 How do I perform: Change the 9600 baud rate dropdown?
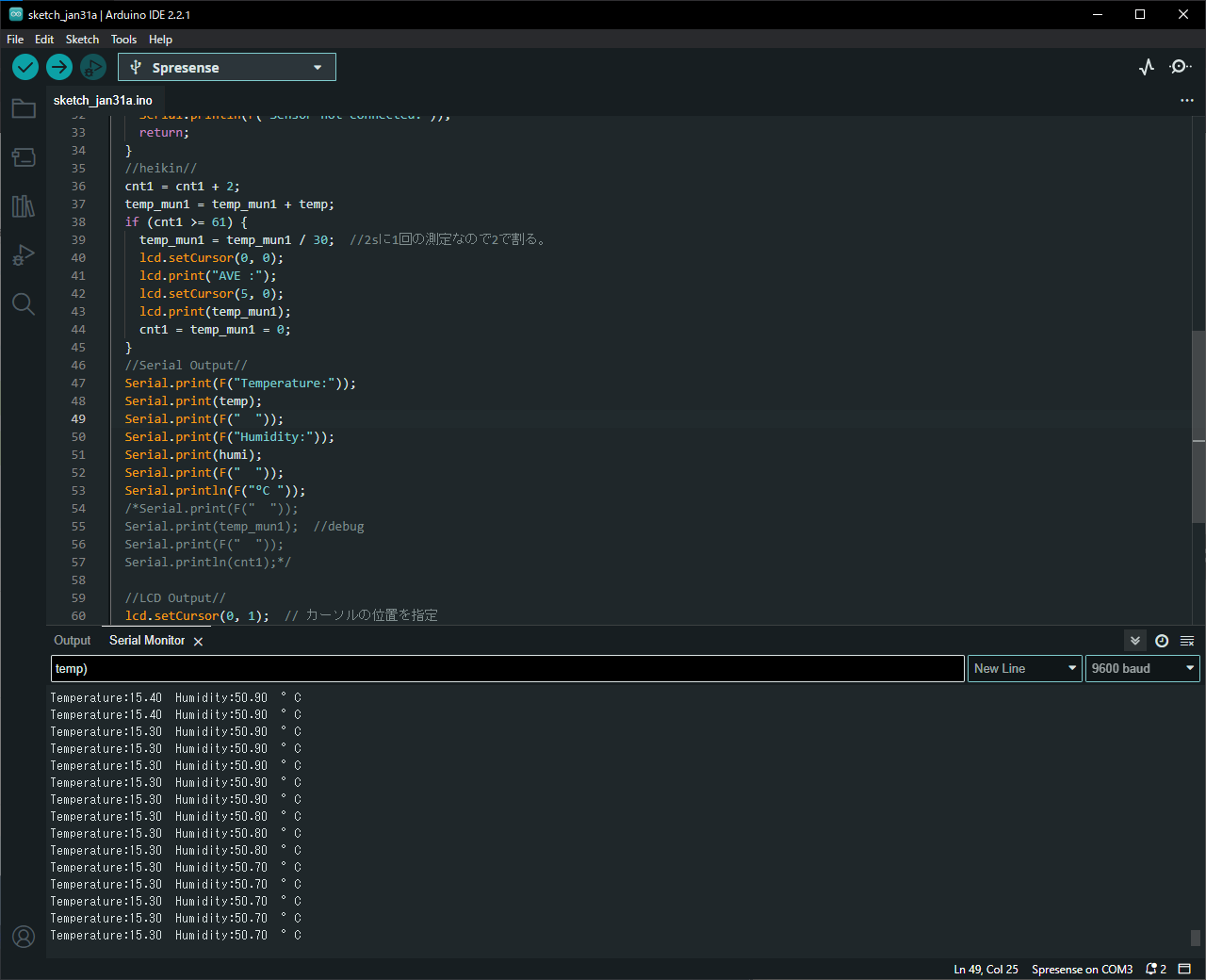1142,668
